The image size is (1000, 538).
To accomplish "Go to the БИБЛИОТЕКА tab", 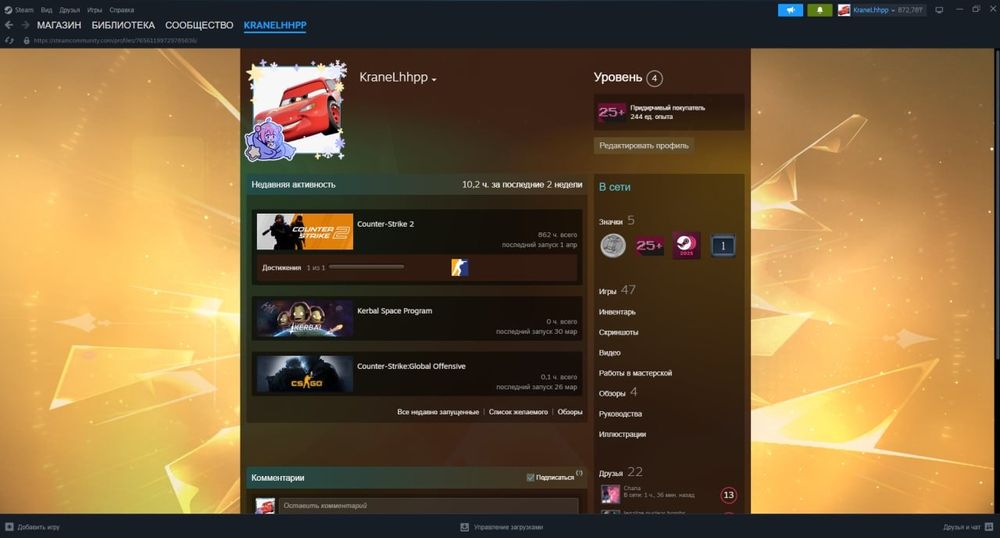I will [x=123, y=25].
